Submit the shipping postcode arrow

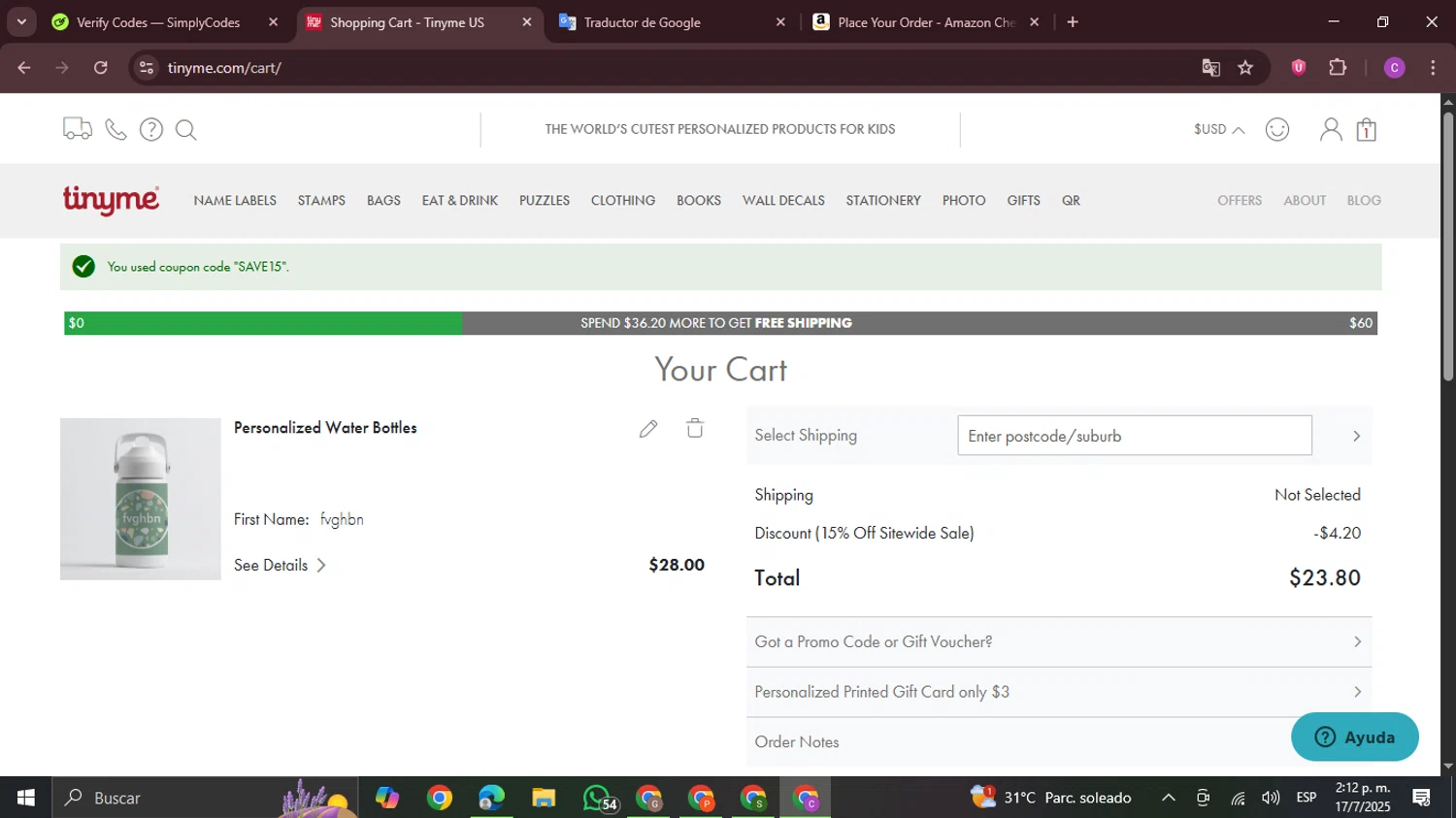click(x=1356, y=436)
